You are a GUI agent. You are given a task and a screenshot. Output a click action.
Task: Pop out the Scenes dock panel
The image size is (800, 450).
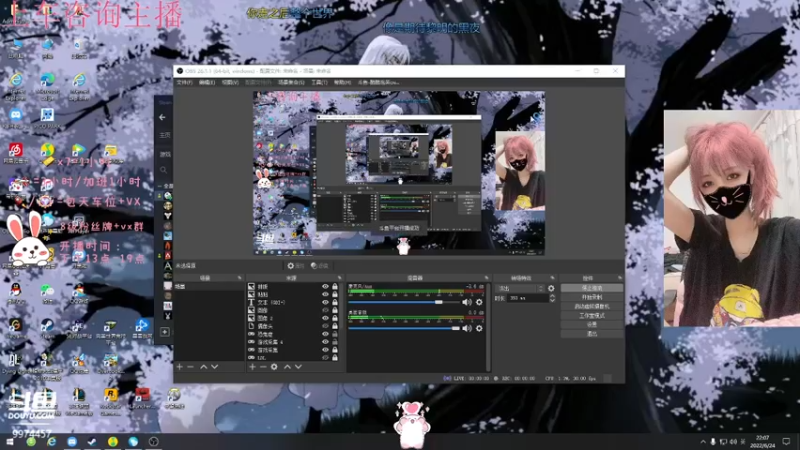(239, 278)
